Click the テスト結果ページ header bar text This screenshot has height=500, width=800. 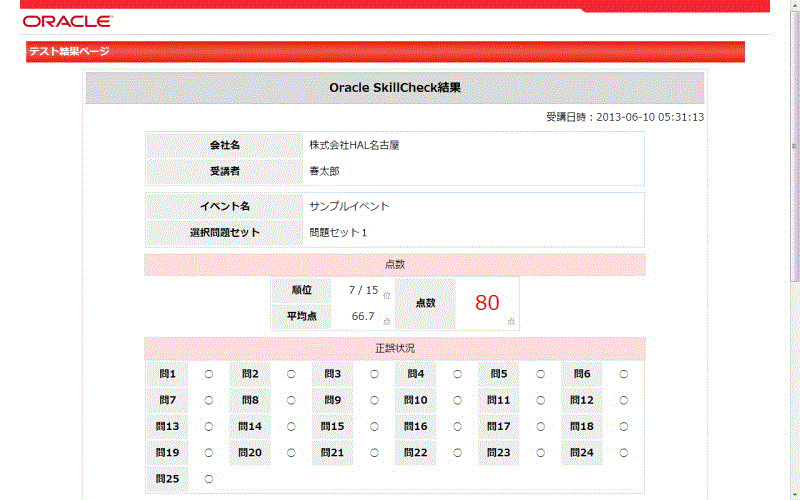[x=69, y=52]
